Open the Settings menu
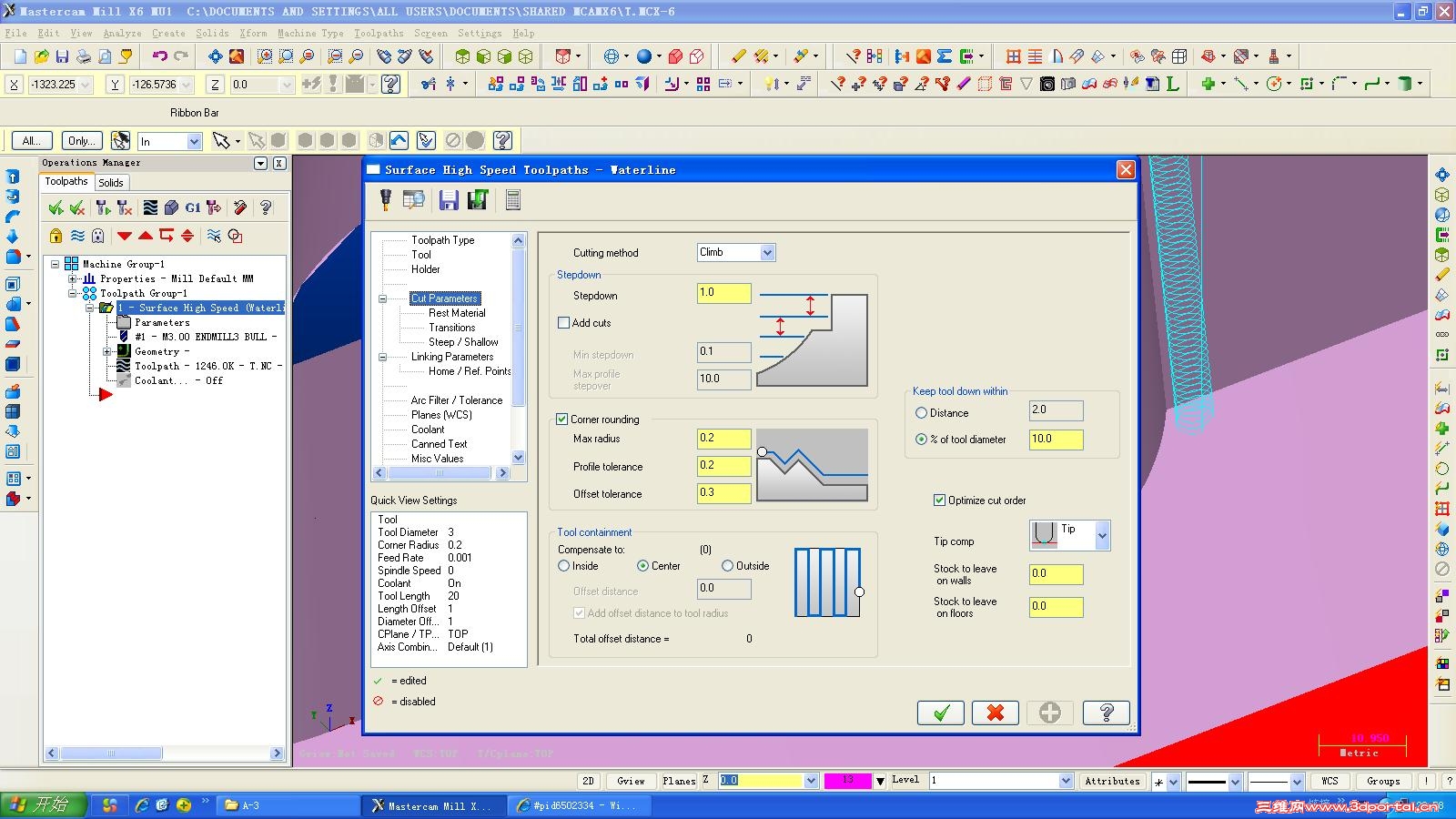This screenshot has width=1456, height=819. point(480,33)
